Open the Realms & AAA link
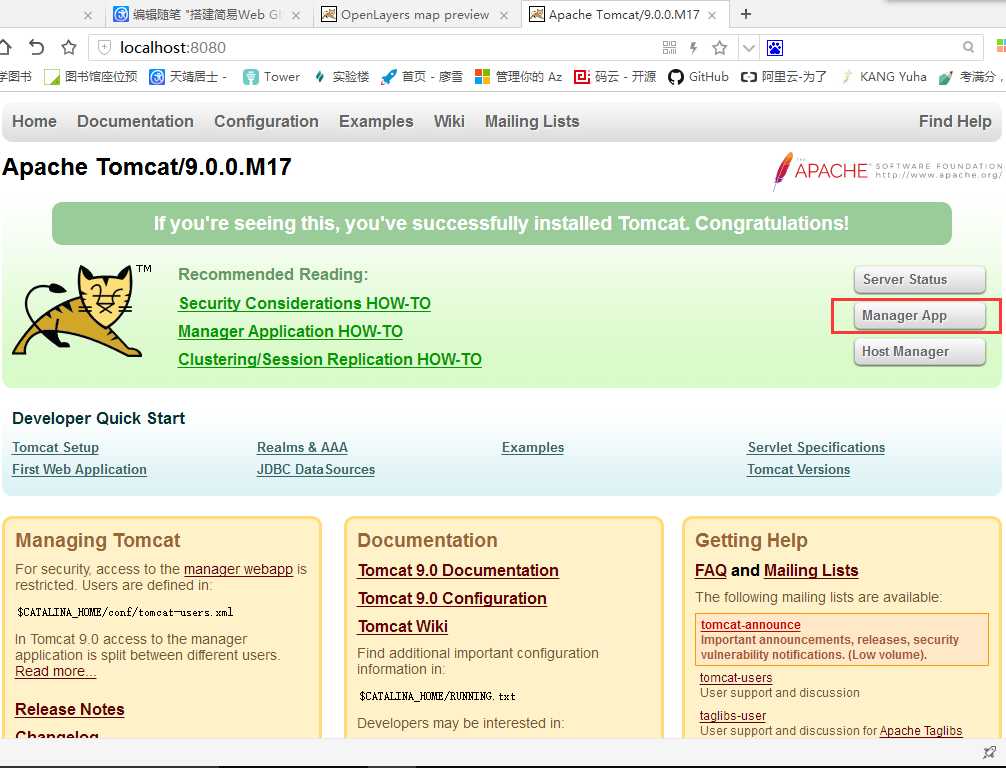This screenshot has height=768, width=1006. [x=302, y=447]
